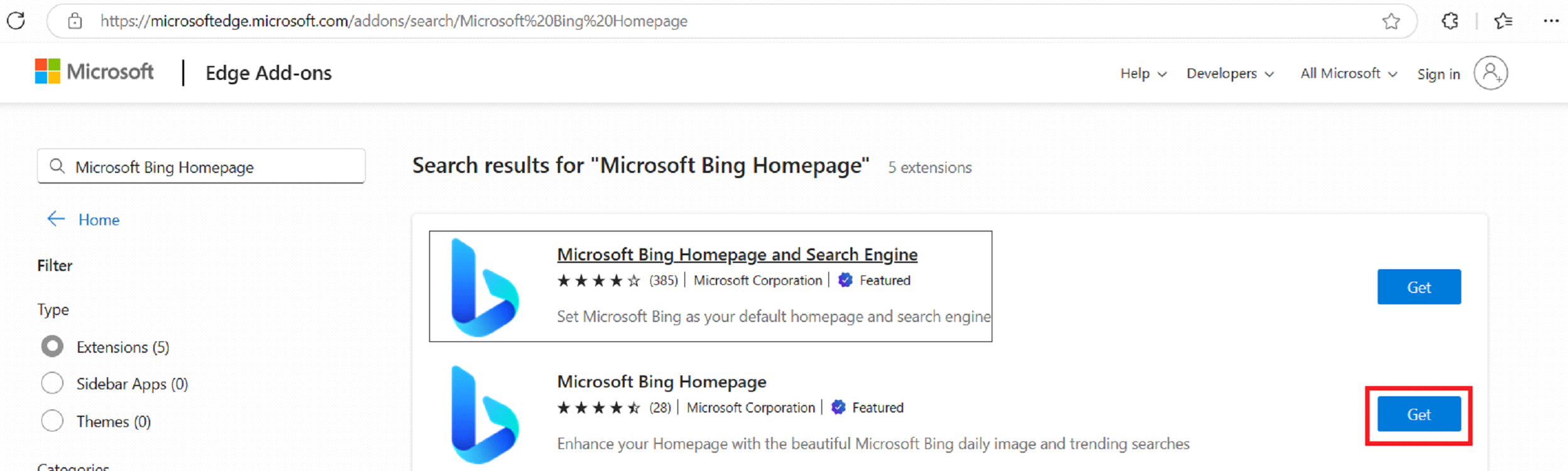
Task: Select the Themes (0) radio button
Action: click(x=52, y=421)
